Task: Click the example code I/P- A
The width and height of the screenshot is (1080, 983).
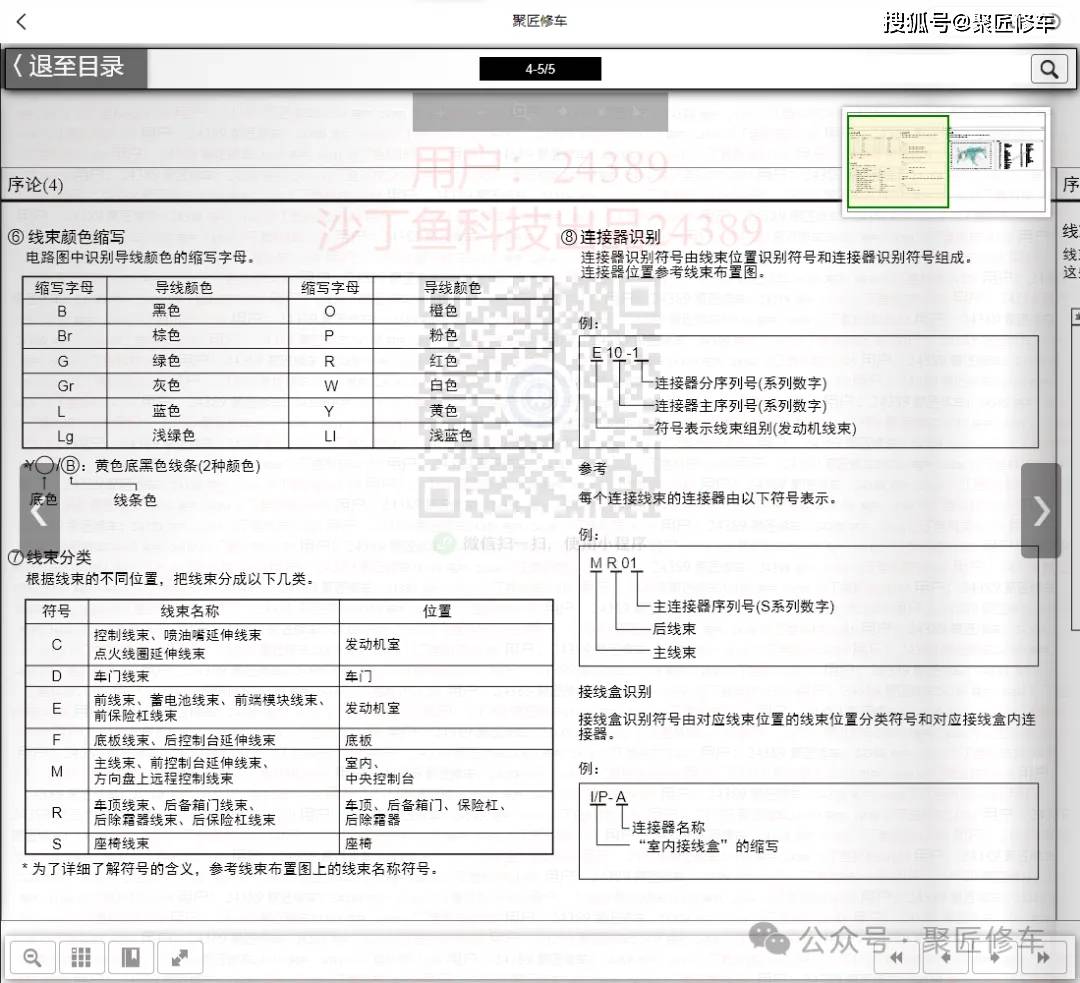Action: [608, 797]
